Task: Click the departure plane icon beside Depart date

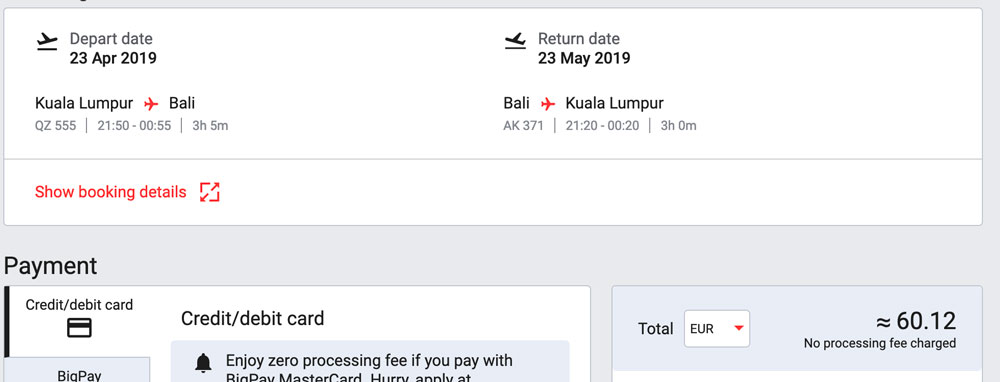Action: (x=47, y=42)
